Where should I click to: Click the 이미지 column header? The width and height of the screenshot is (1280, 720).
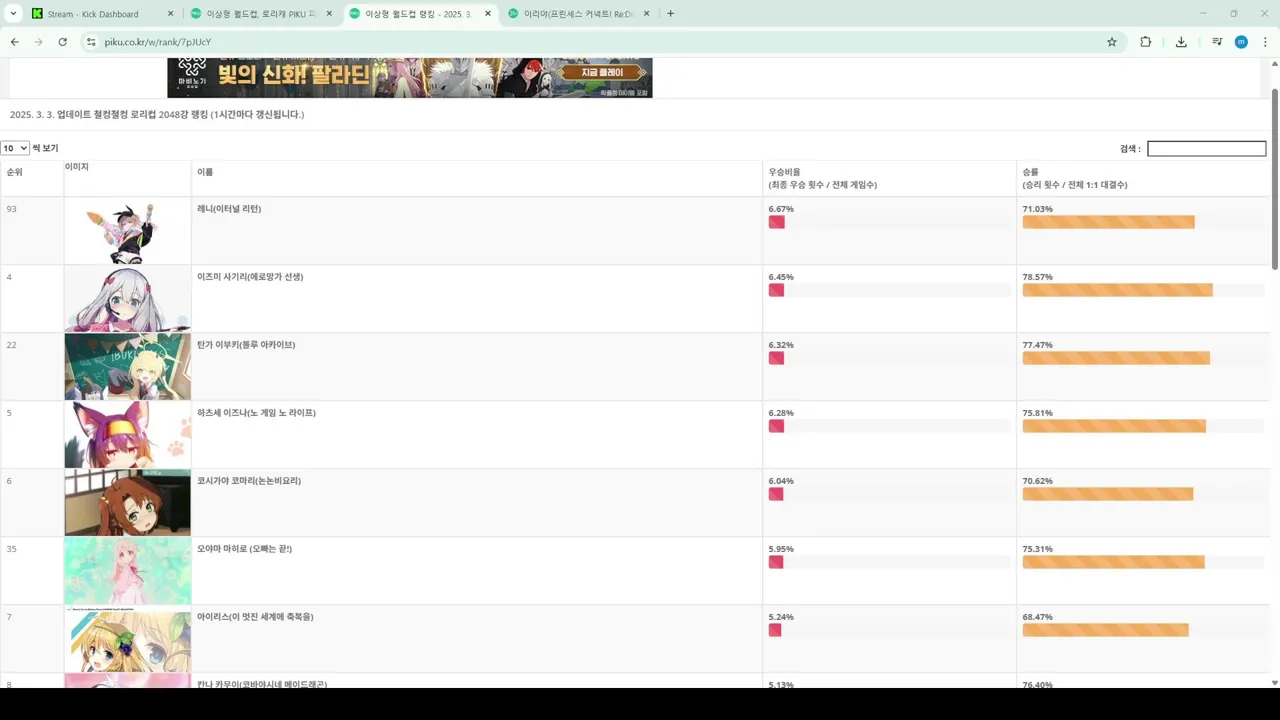(x=128, y=178)
